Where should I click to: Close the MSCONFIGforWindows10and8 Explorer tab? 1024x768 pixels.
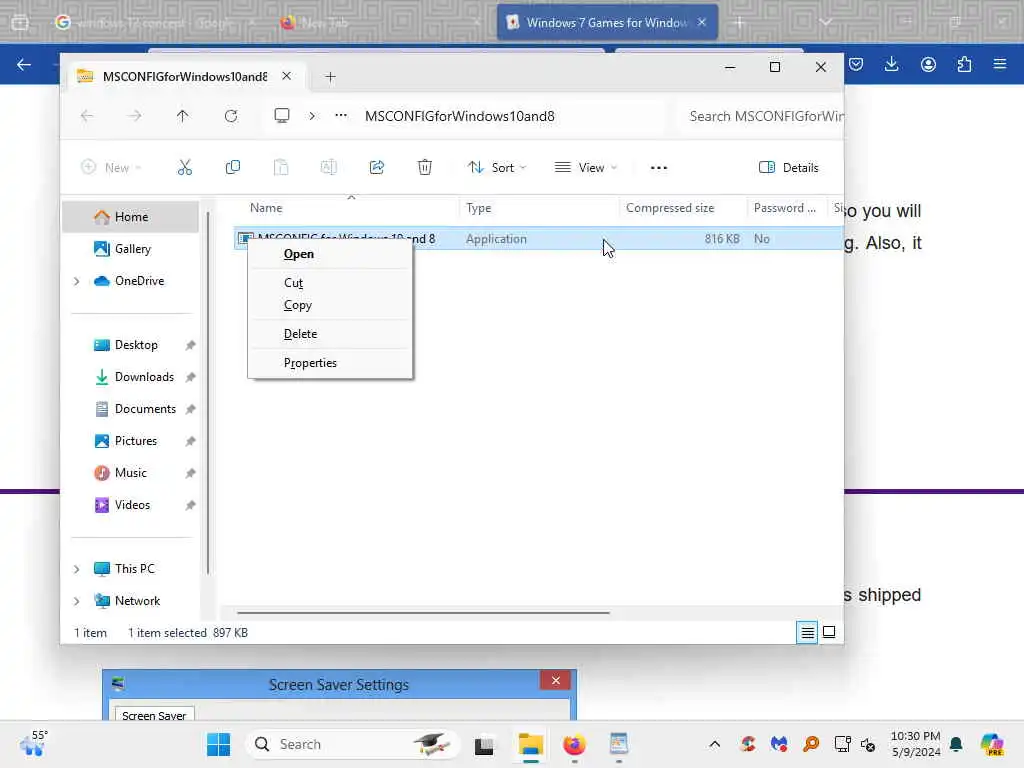point(287,76)
